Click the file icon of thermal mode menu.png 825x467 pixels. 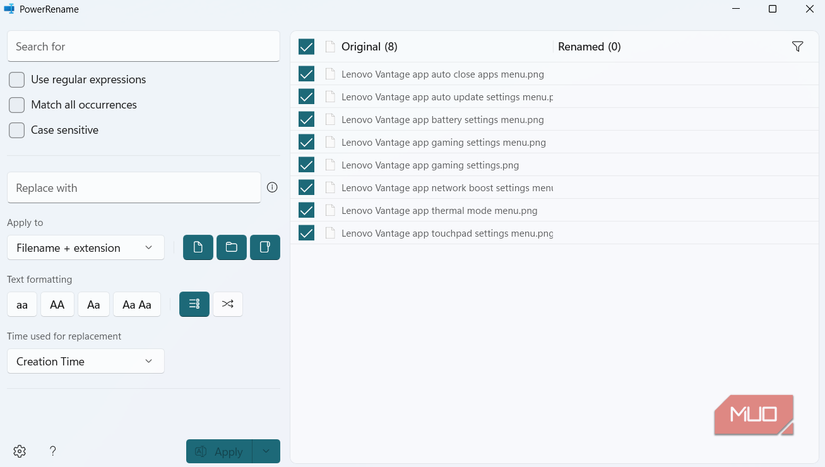(330, 210)
